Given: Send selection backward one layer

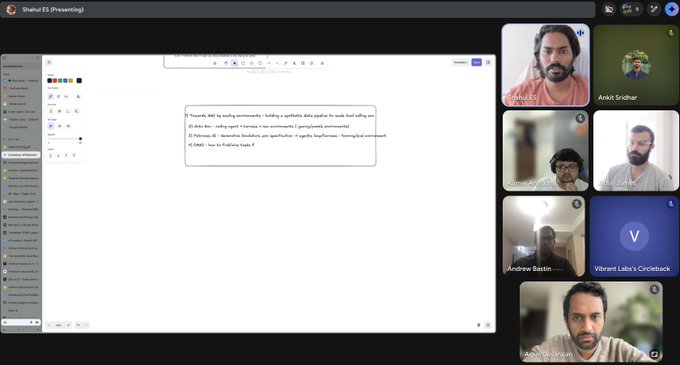Looking at the screenshot, I should 59,155.
